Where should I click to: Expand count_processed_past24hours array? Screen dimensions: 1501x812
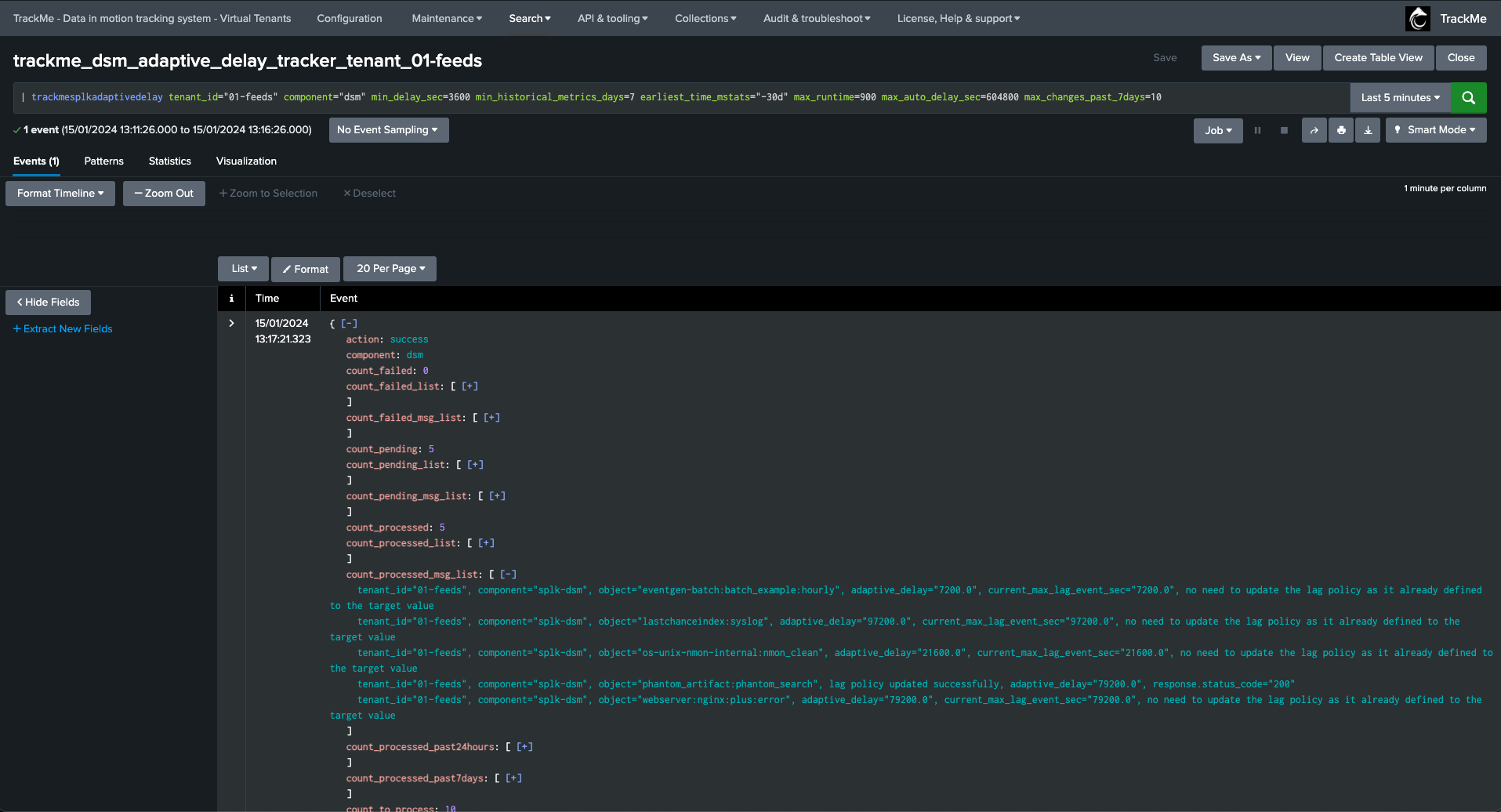[x=524, y=747]
